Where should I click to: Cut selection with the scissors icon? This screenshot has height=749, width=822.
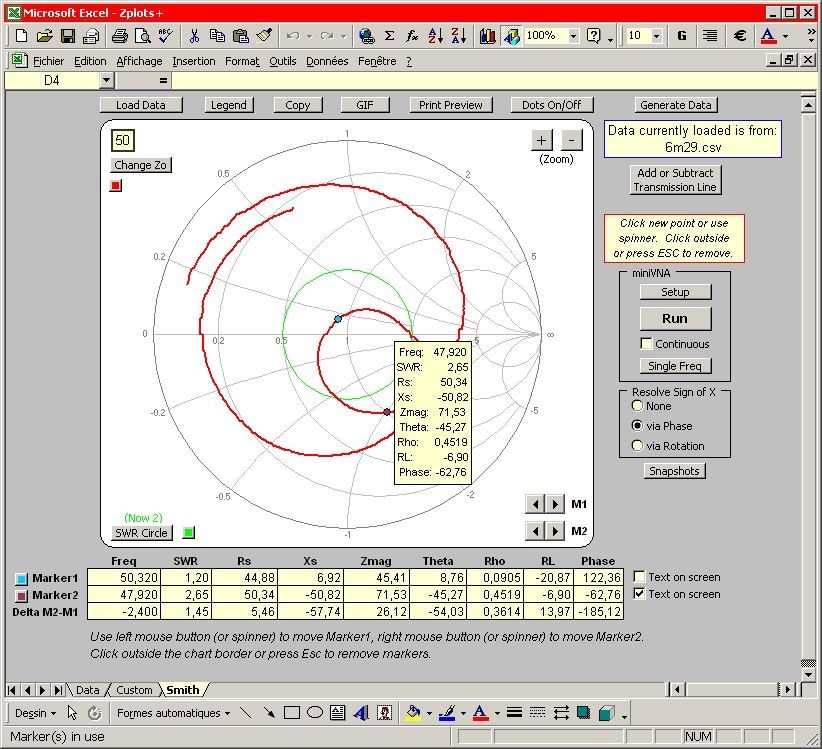point(194,36)
